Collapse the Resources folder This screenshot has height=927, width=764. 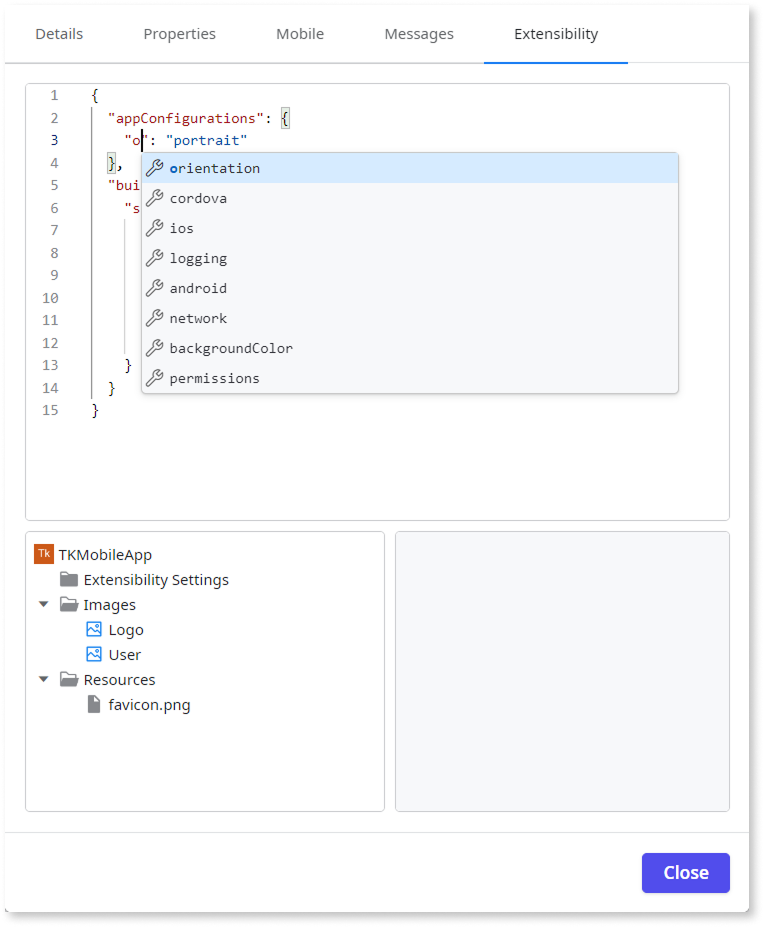tap(43, 679)
